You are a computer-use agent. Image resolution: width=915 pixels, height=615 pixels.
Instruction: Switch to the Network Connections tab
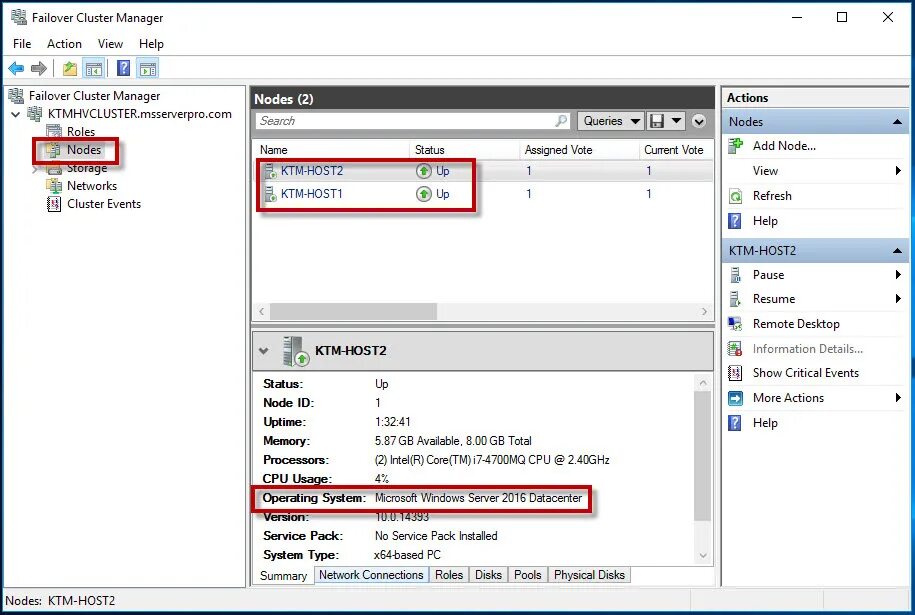point(371,575)
